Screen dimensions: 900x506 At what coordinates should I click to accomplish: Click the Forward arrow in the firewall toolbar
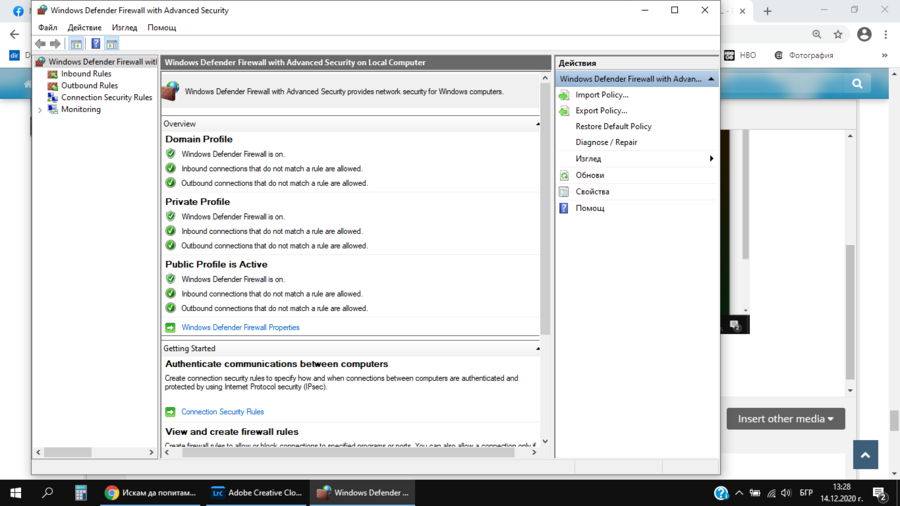55,44
